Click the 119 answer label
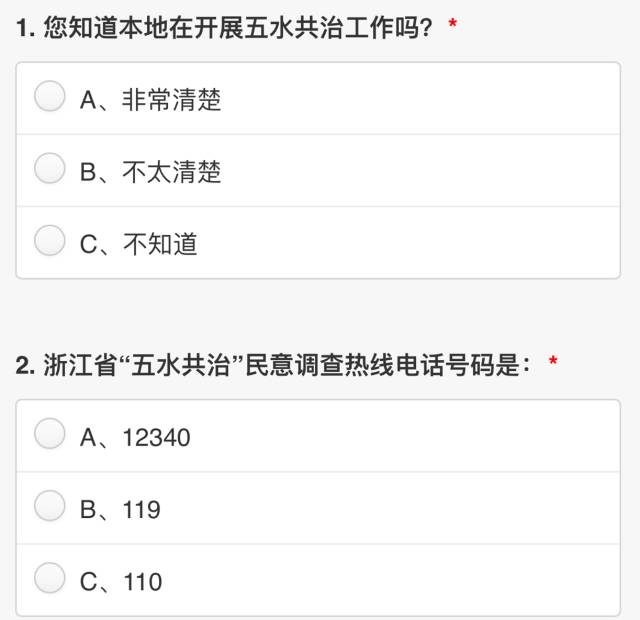The width and height of the screenshot is (640, 620). [142, 510]
